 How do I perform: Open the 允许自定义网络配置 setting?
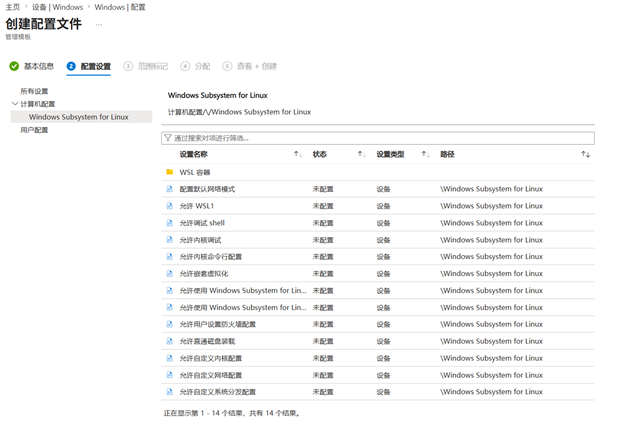(211, 375)
